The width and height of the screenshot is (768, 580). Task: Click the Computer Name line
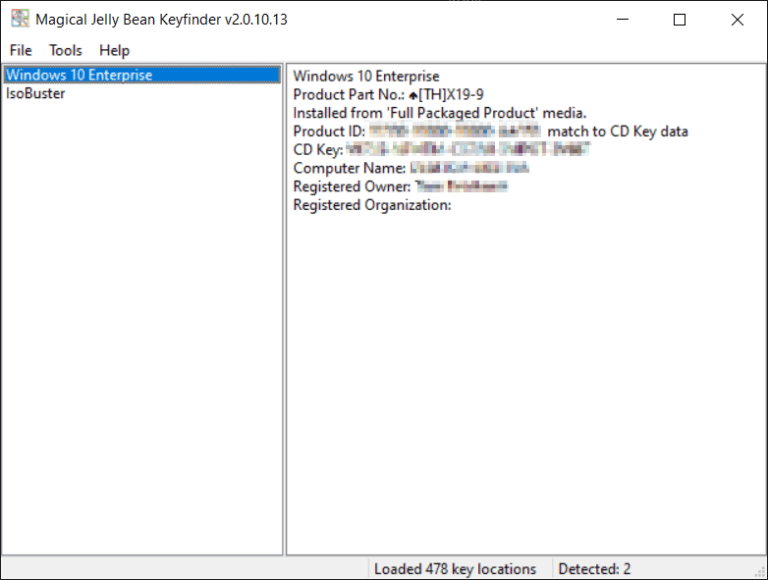click(410, 168)
